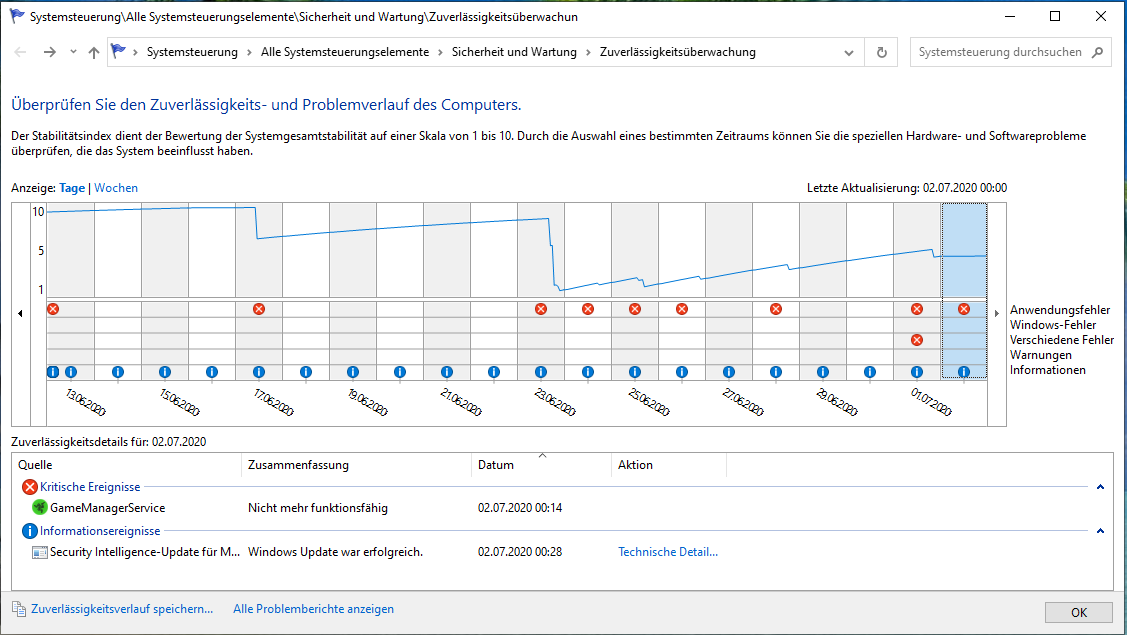The height and width of the screenshot is (635, 1127).
Task: Collapse the Informationsereignisse group
Action: 1100,531
